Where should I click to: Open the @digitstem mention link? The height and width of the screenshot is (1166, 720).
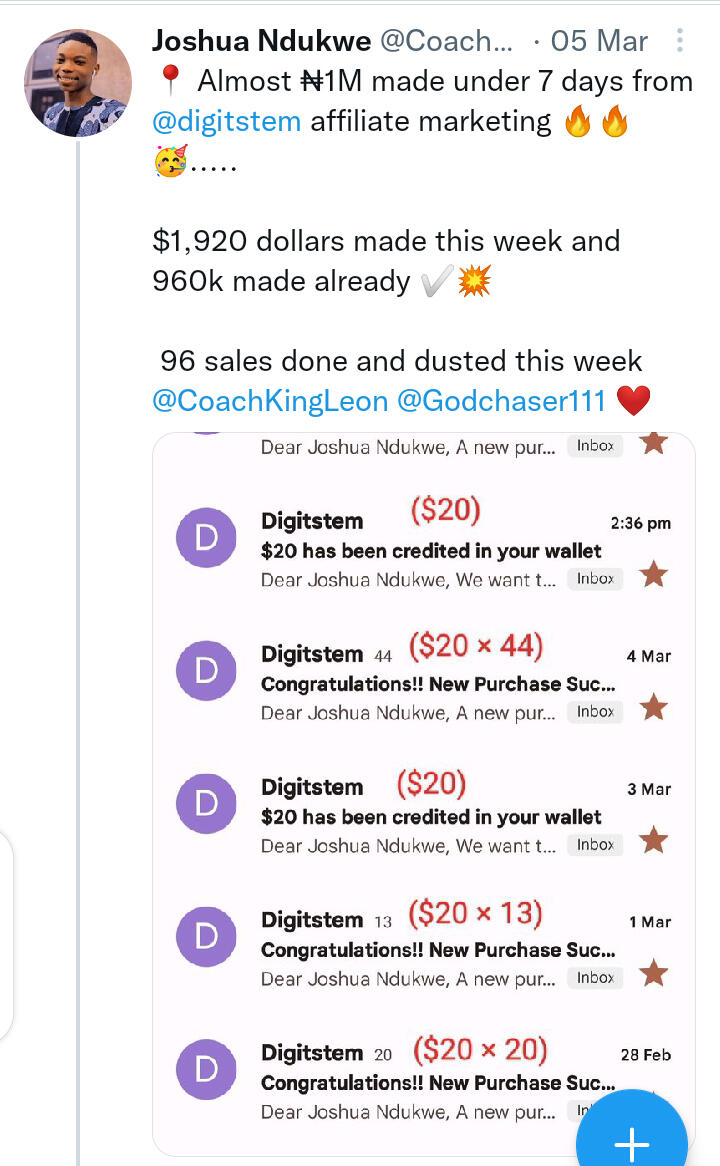(x=226, y=122)
